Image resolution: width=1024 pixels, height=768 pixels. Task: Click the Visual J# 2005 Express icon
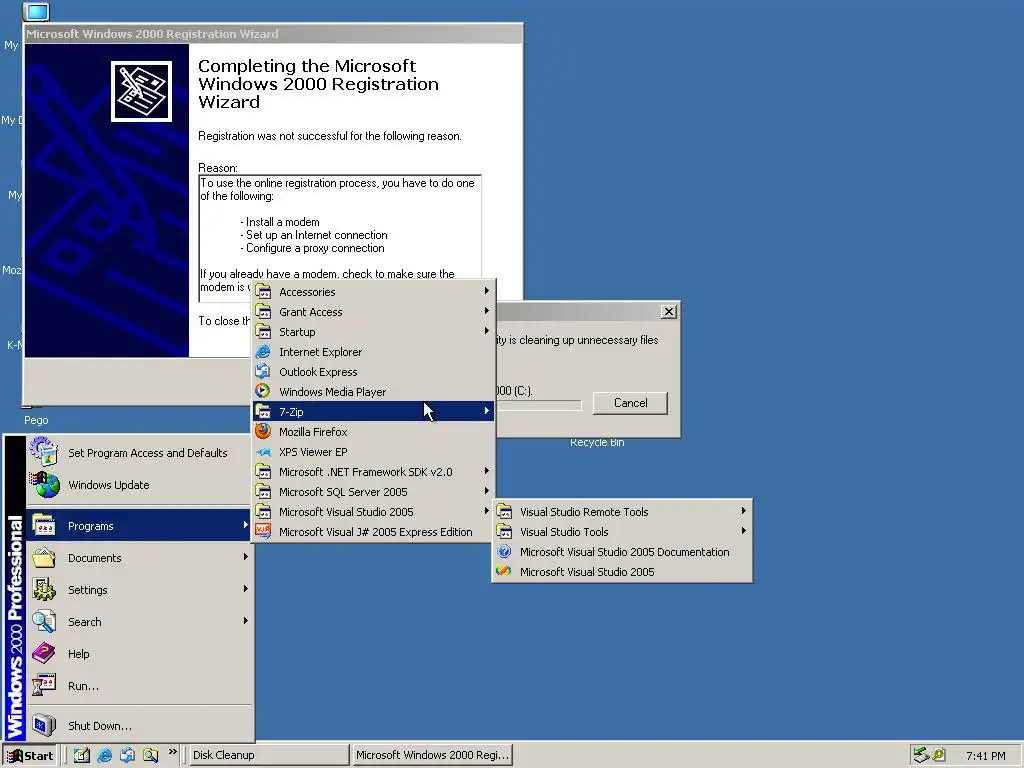263,532
